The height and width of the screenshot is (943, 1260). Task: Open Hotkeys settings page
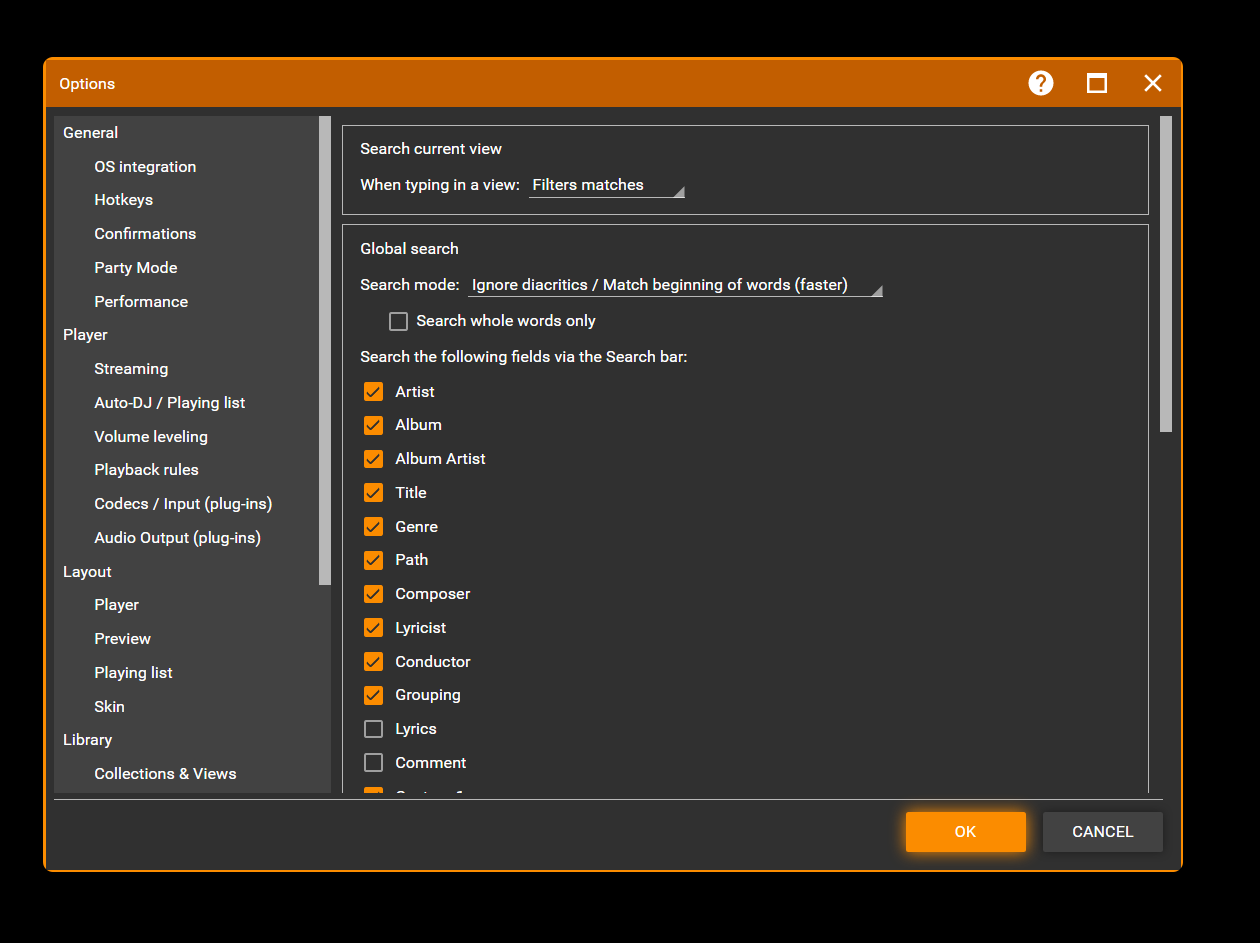coord(123,200)
